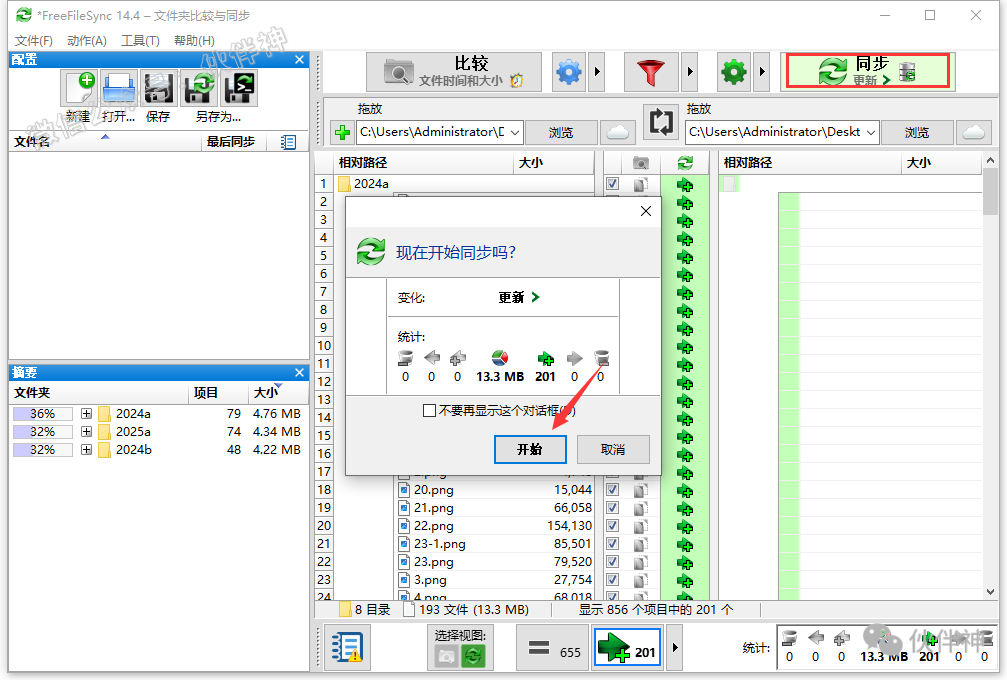Check the don't show this dialog again box

pyautogui.click(x=430, y=410)
